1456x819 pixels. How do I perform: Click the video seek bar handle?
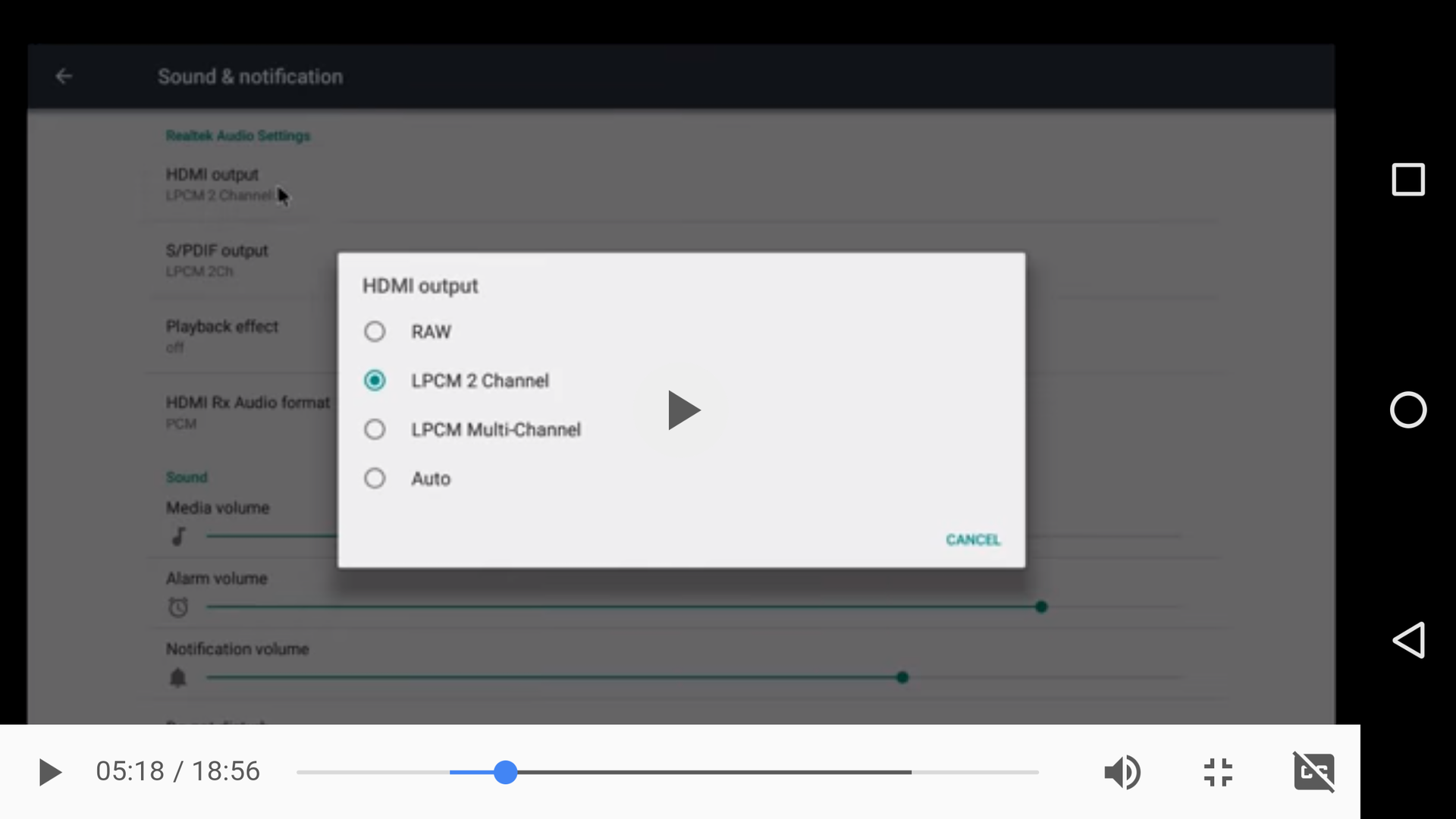coord(505,772)
